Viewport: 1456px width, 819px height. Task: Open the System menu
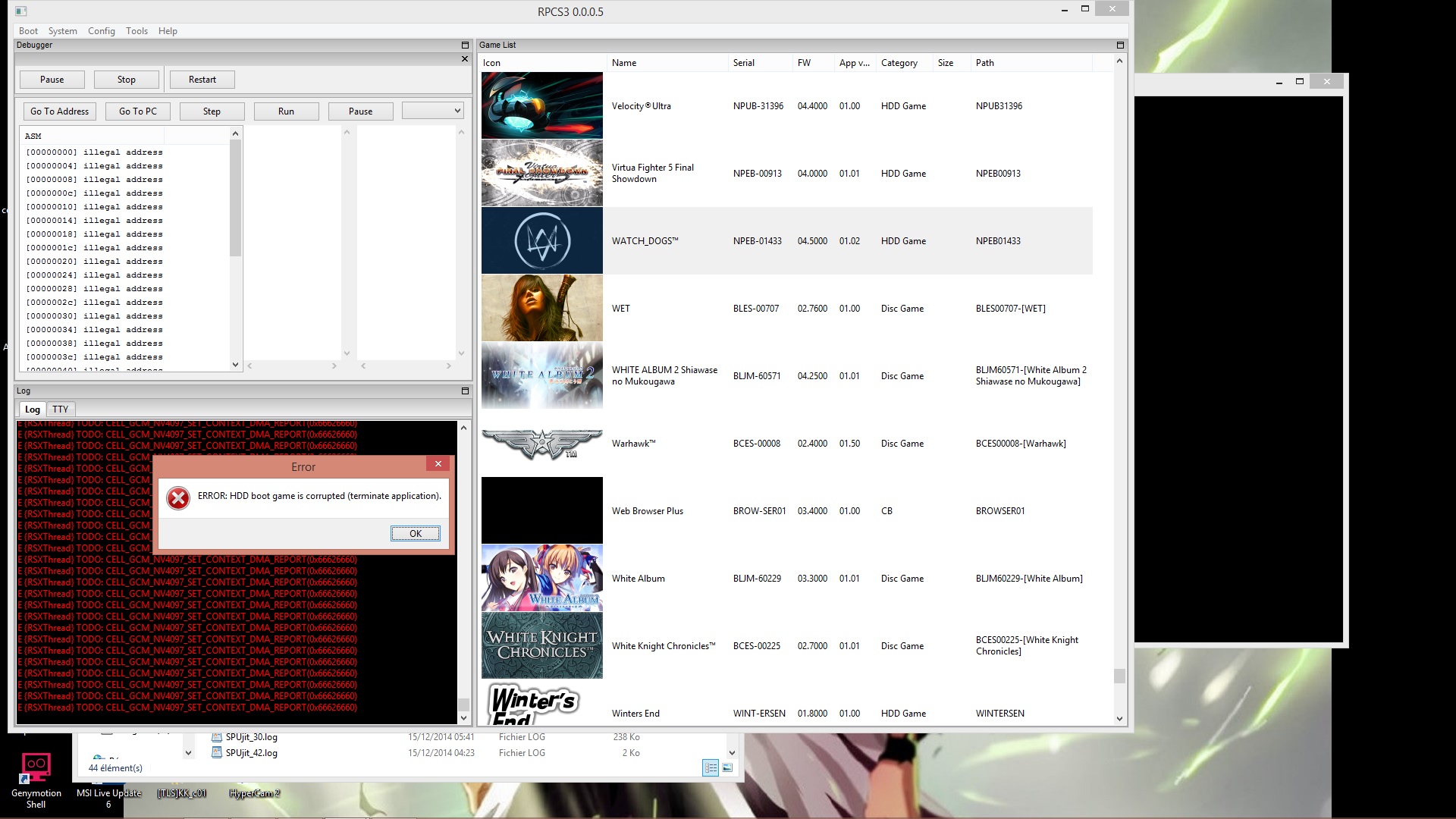tap(63, 31)
